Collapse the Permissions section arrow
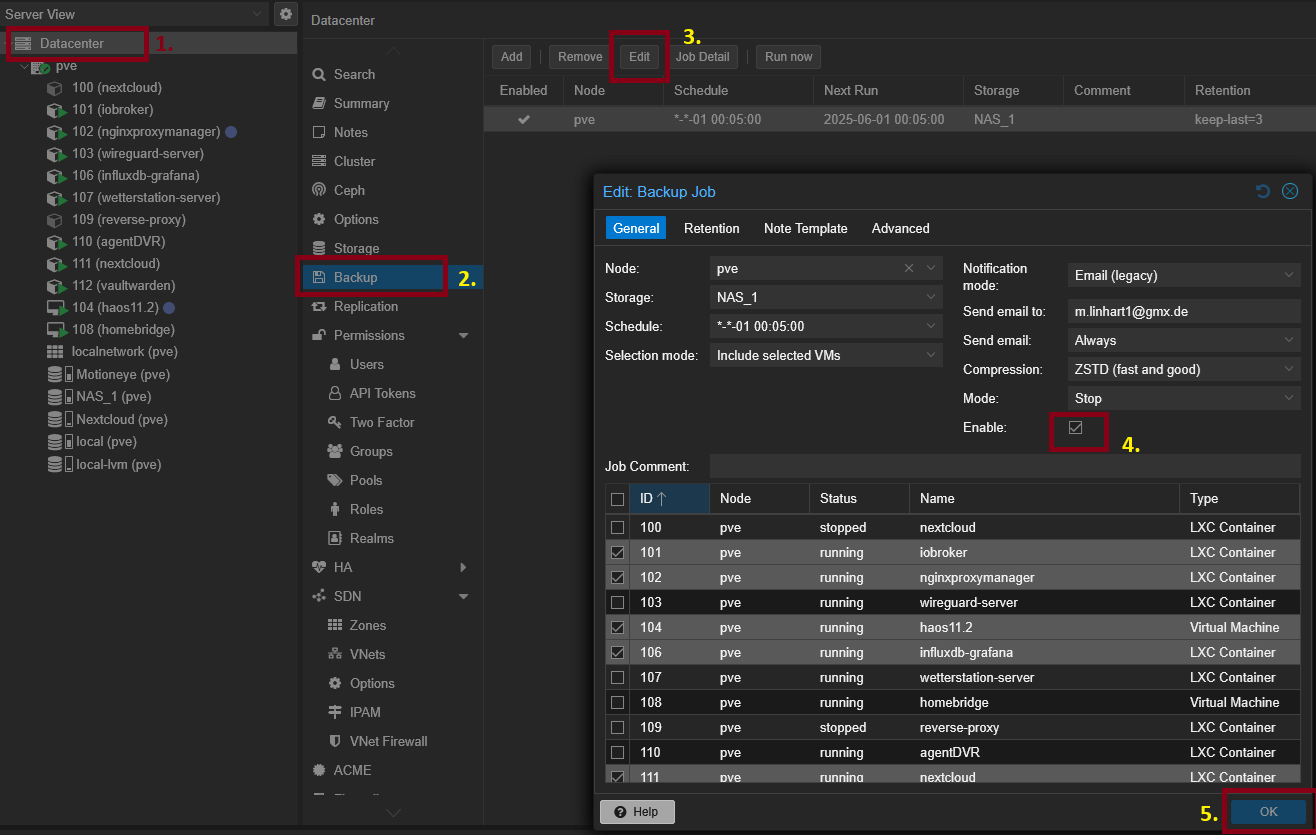Screen dimensions: 1316x835 pyautogui.click(x=463, y=336)
